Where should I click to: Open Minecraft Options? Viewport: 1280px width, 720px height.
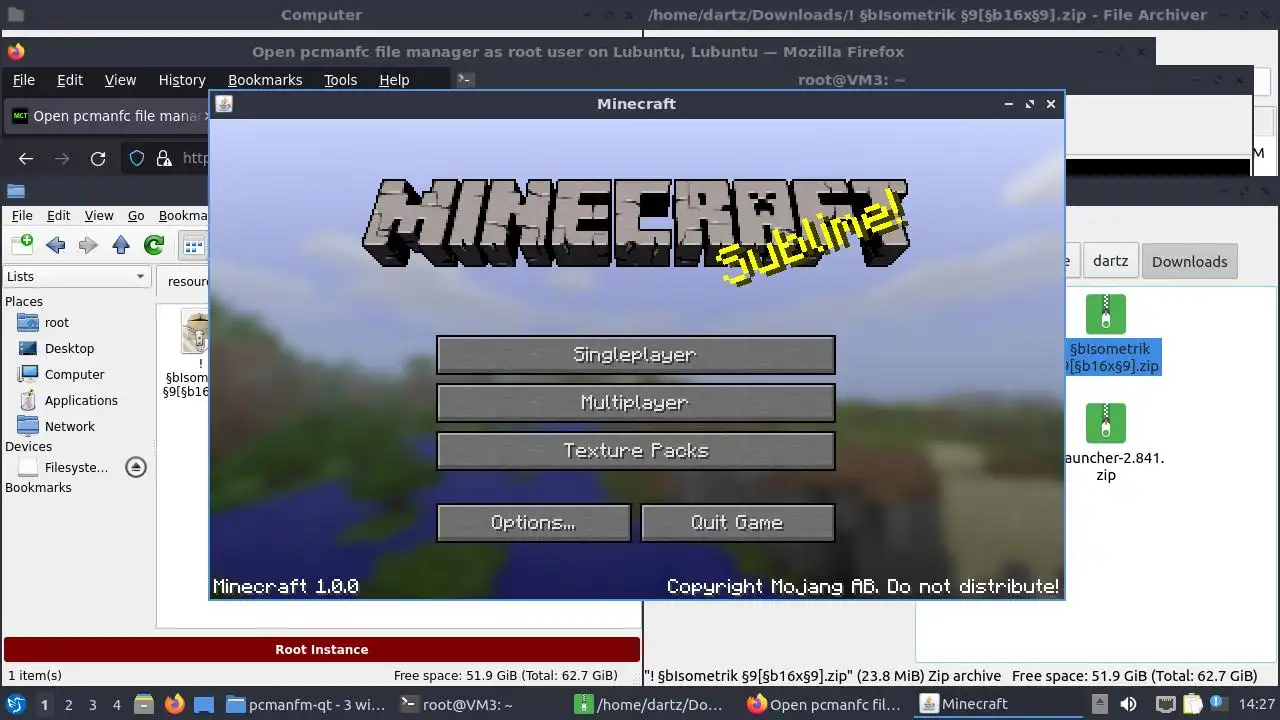[x=534, y=523]
